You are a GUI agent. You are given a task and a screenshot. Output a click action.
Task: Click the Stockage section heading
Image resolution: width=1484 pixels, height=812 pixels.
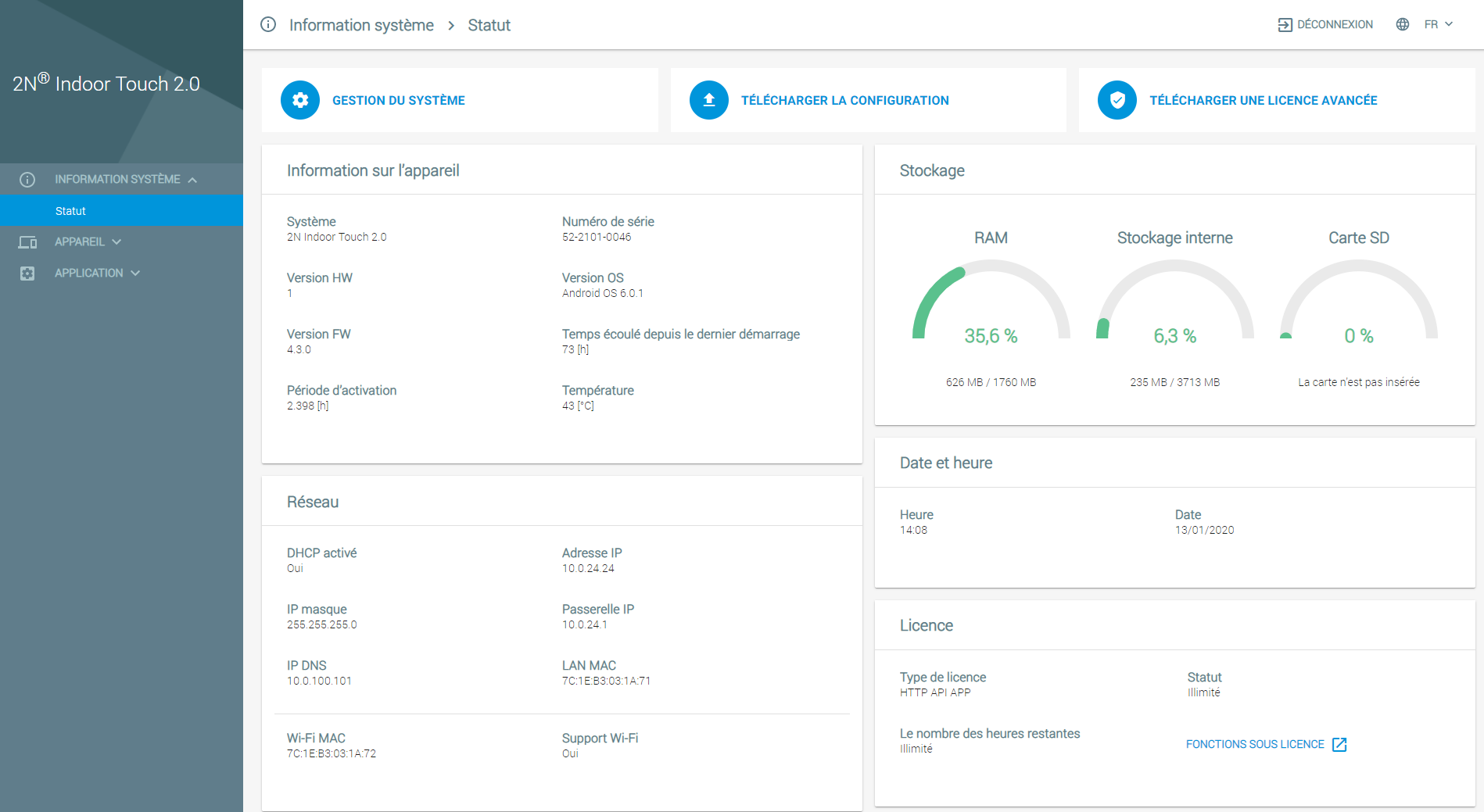pyautogui.click(x=932, y=170)
